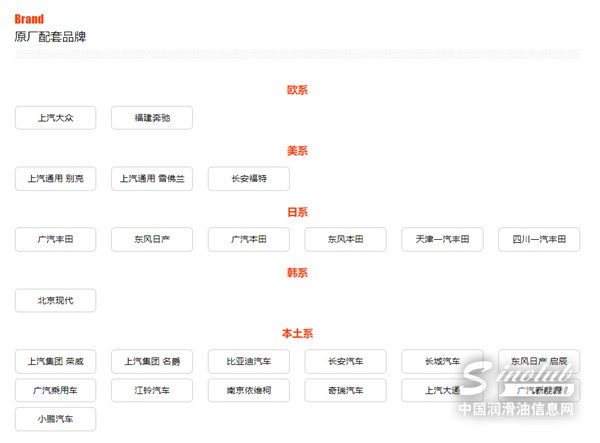The height and width of the screenshot is (443, 600).
Task: Click the 原厂配套品牌 heading
Action: 50,37
